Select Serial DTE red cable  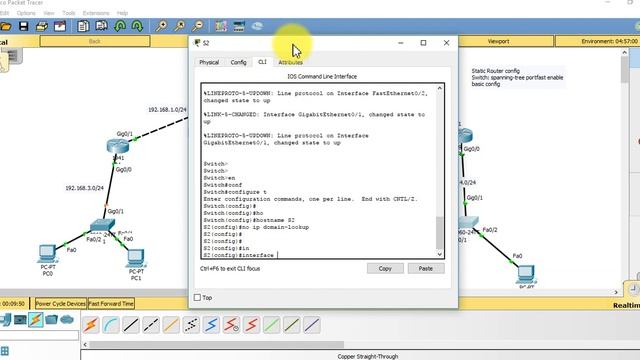[x=251, y=325]
